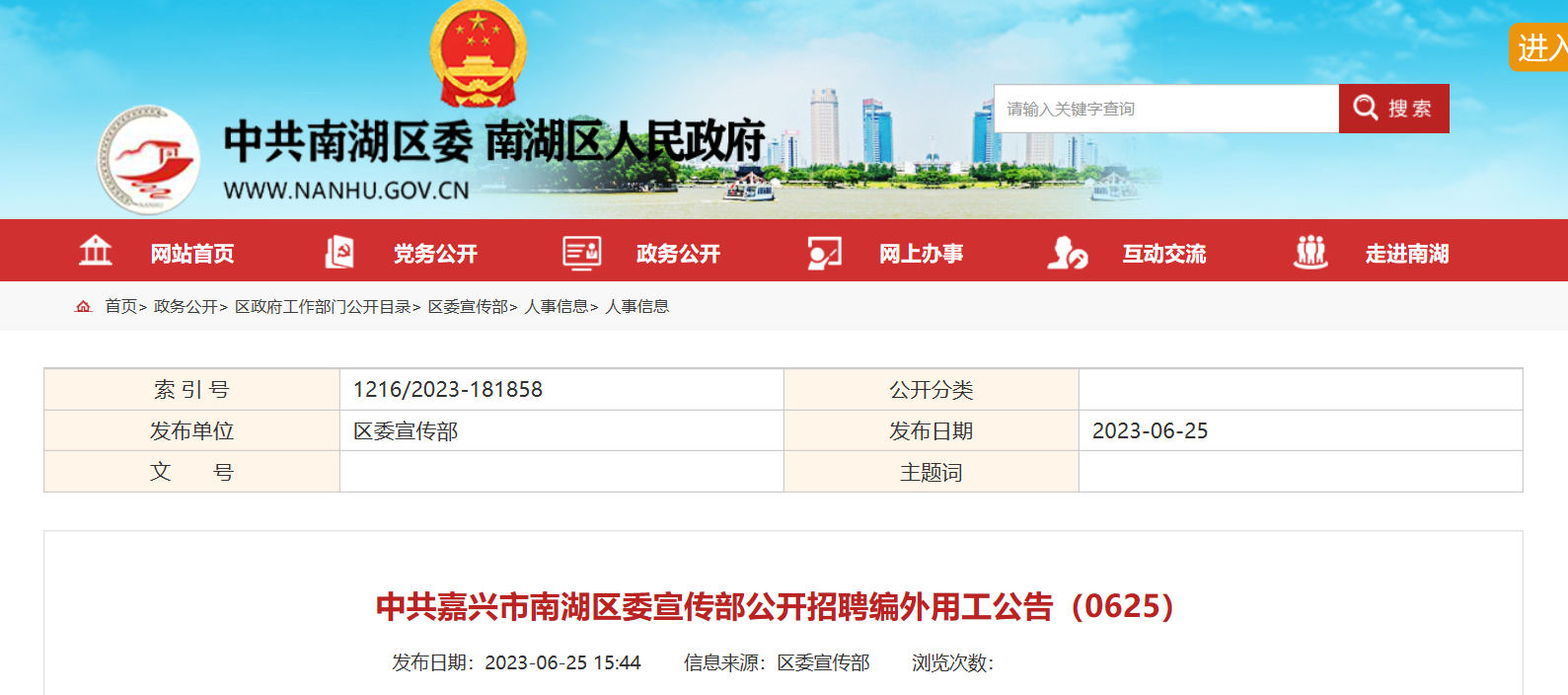This screenshot has height=695, width=1568.
Task: Click the 索引号 table label
Action: click(191, 390)
